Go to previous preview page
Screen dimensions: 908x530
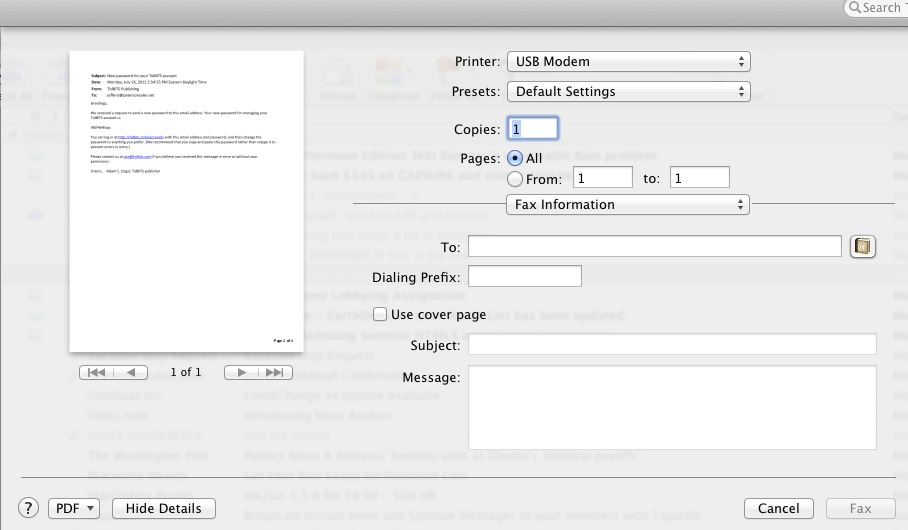point(130,372)
